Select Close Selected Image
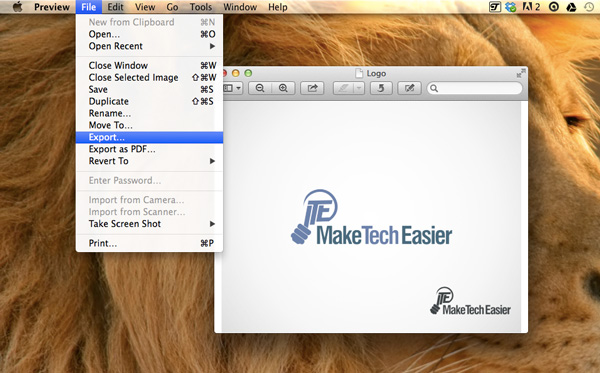This screenshot has height=373, width=600. 149,77
